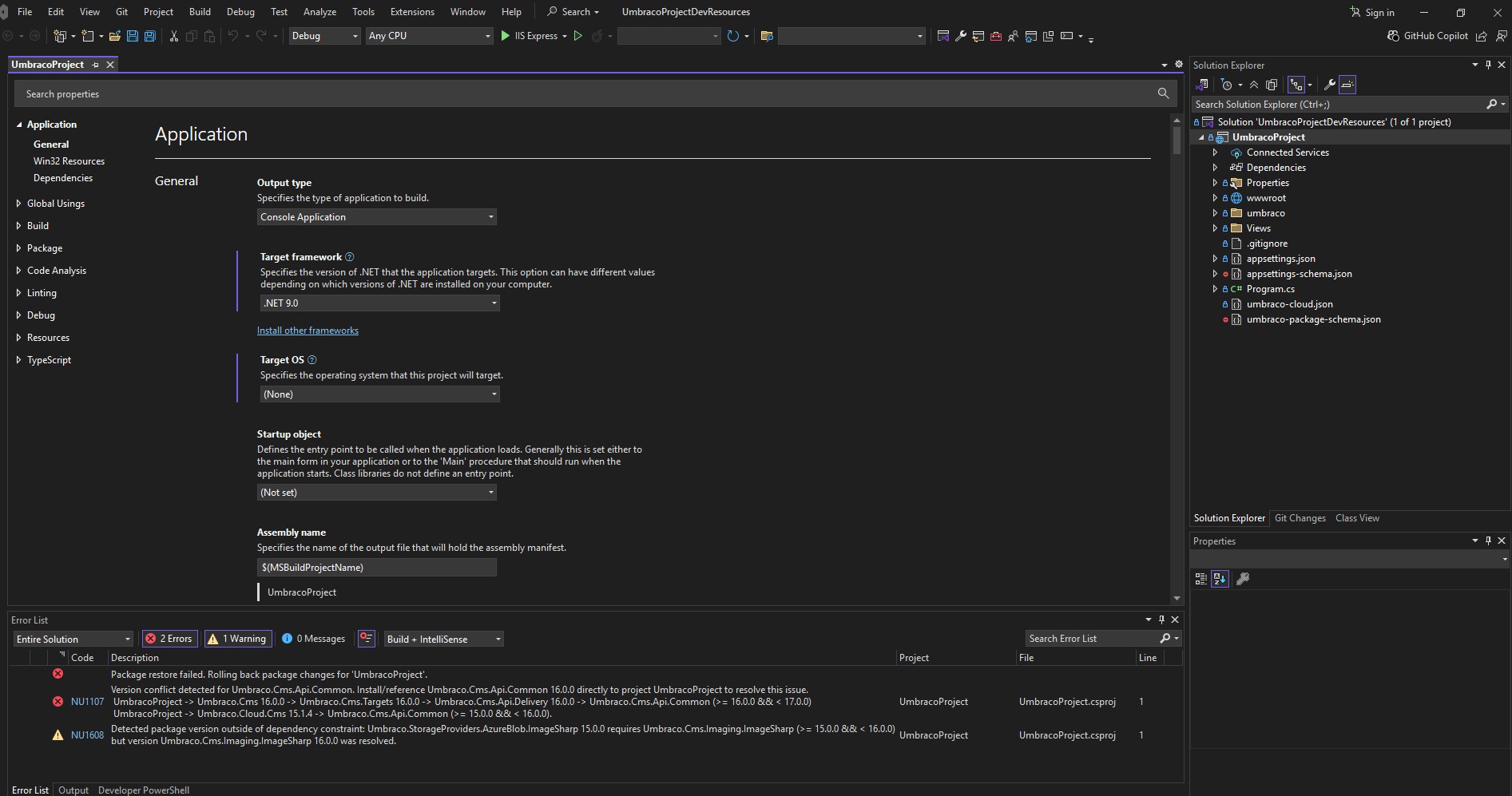1512x796 pixels.
Task: Toggle the 2 Errors filter
Action: coord(169,639)
